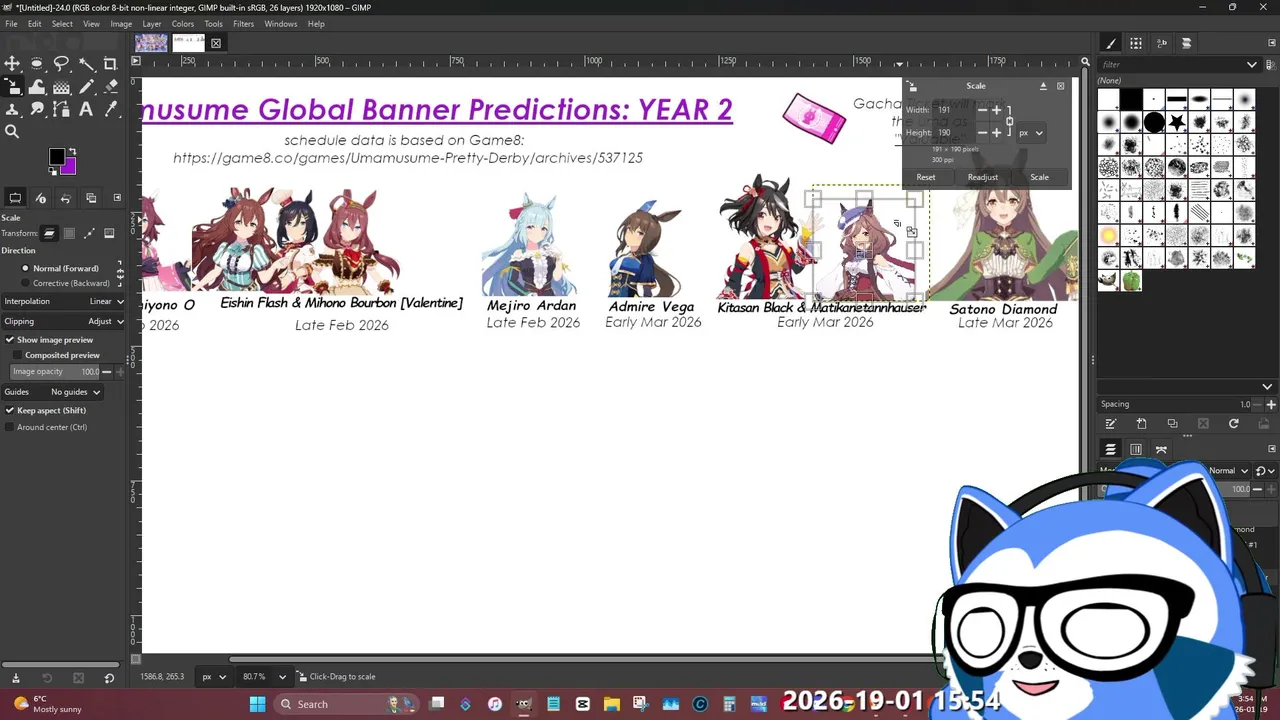Image resolution: width=1280 pixels, height=720 pixels.
Task: Select the Text tool
Action: pyautogui.click(x=86, y=110)
